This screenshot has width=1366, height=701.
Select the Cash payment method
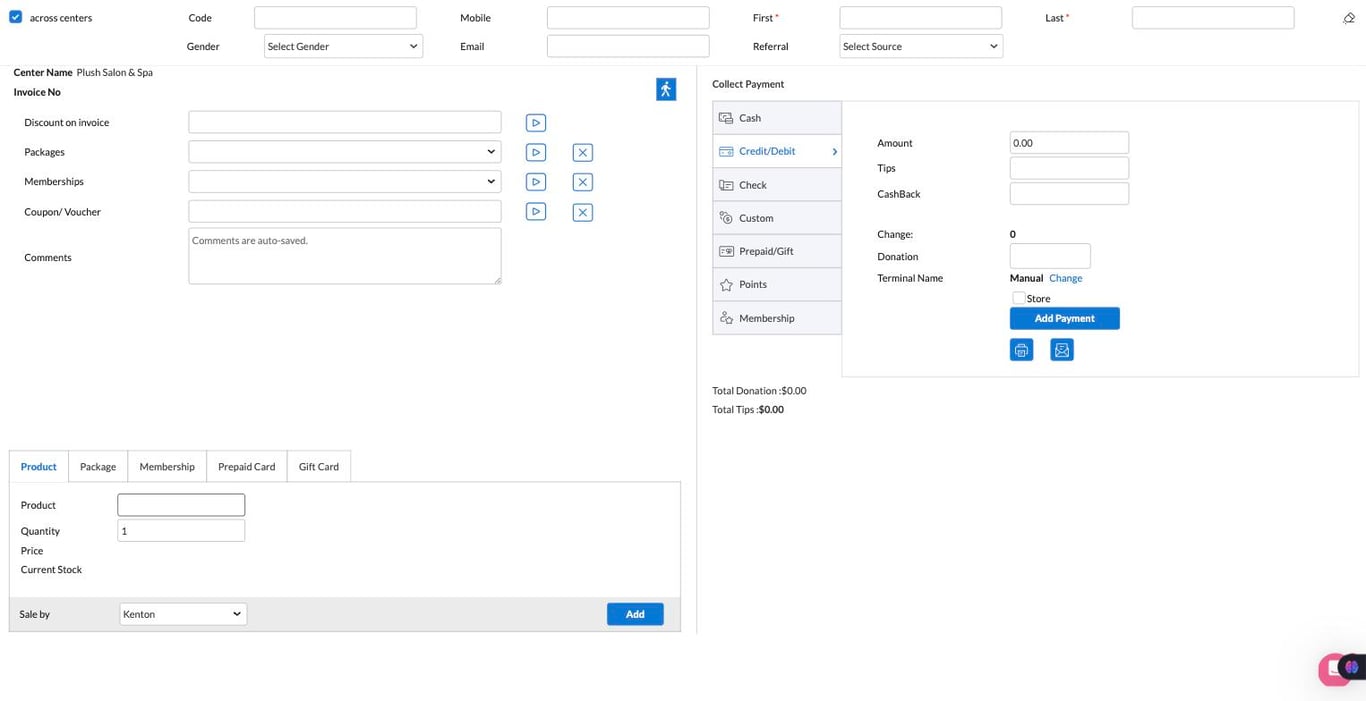click(777, 118)
